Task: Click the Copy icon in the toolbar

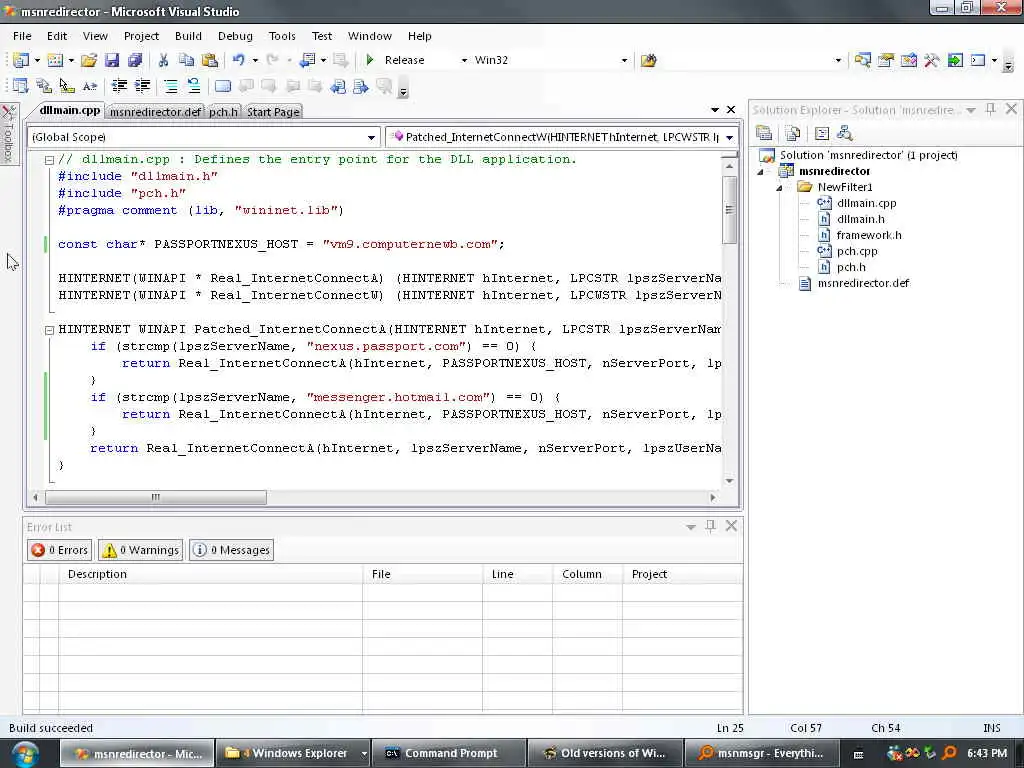Action: click(x=187, y=60)
